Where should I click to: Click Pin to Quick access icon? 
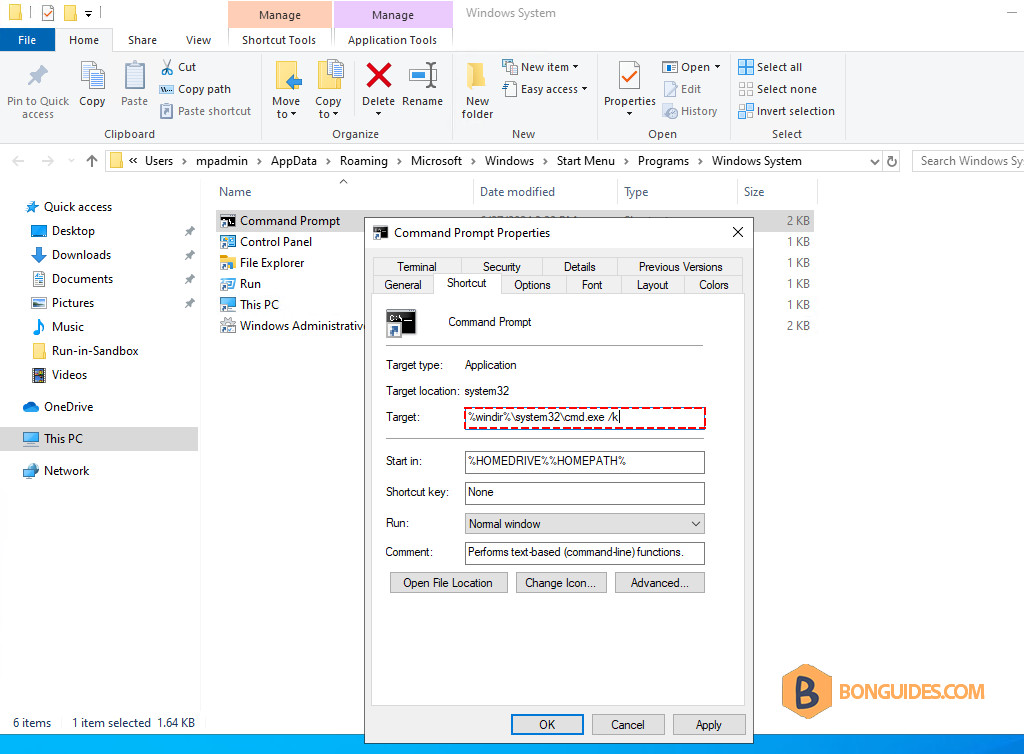[38, 76]
